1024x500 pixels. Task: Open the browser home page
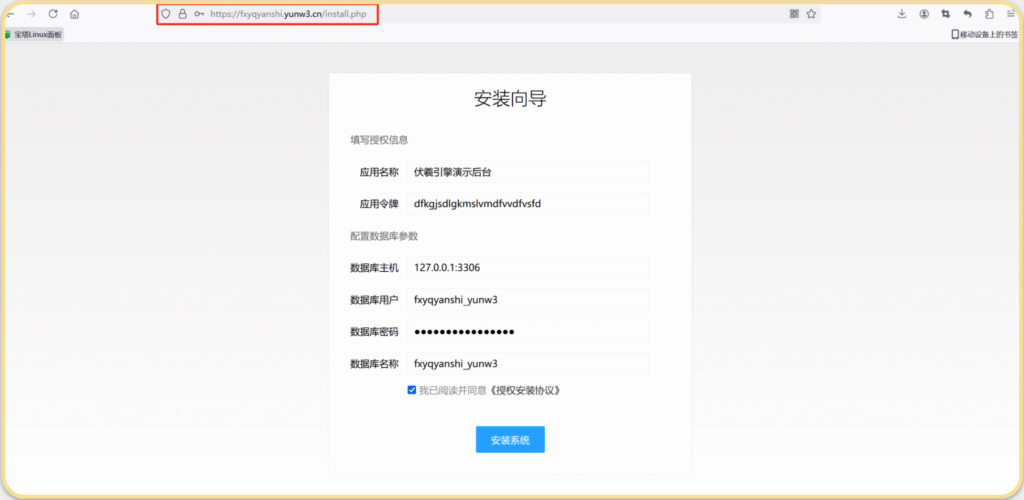[74, 14]
